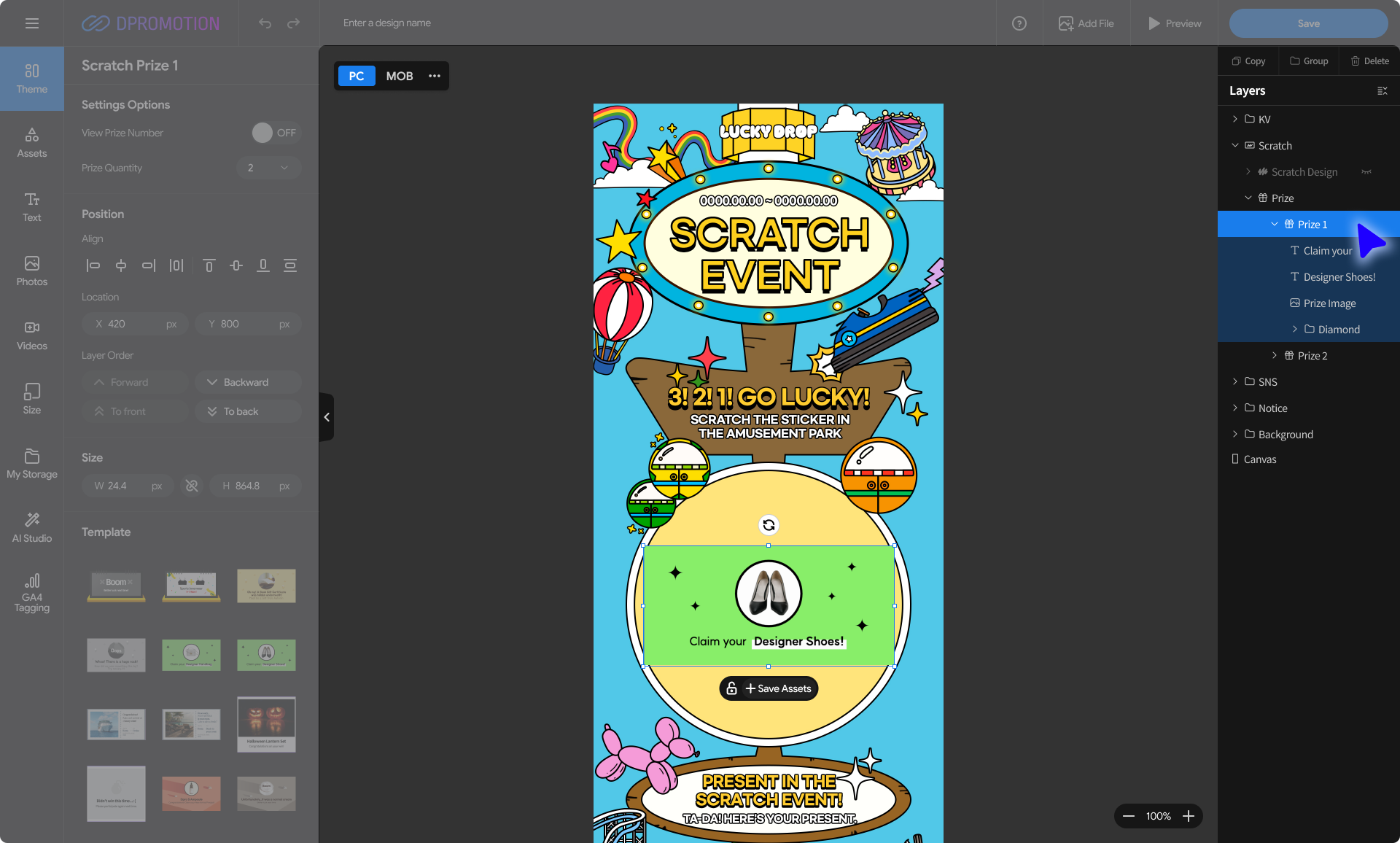Collapse the Layers panel icon

point(1382,90)
